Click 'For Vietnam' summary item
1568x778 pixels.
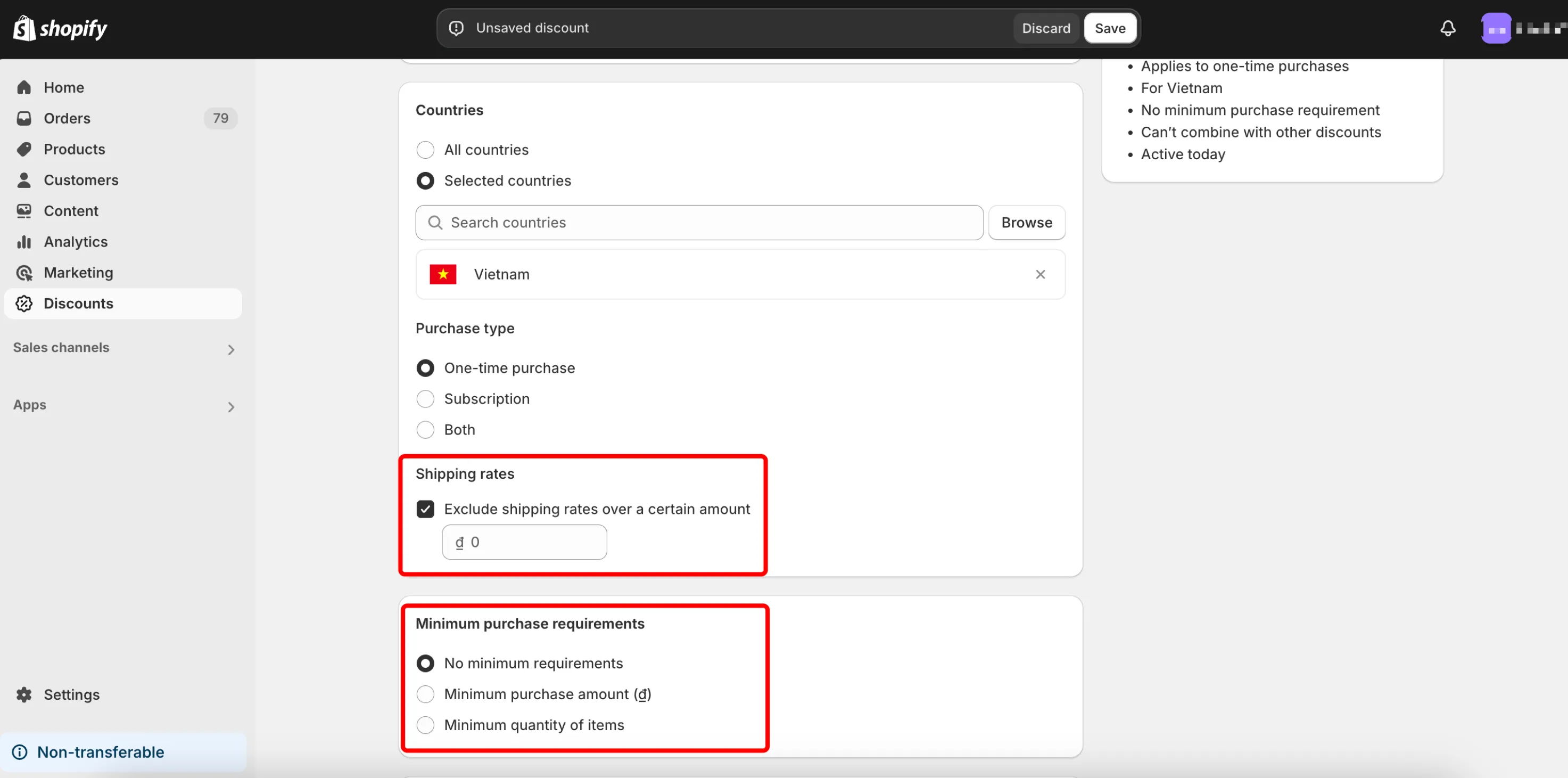[1181, 88]
